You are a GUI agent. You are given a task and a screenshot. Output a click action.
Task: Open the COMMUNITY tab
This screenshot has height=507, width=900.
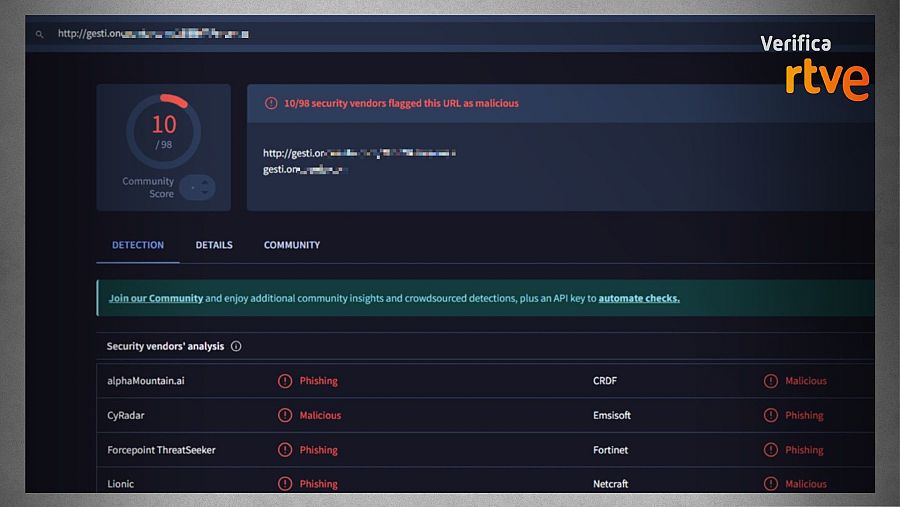coord(292,245)
